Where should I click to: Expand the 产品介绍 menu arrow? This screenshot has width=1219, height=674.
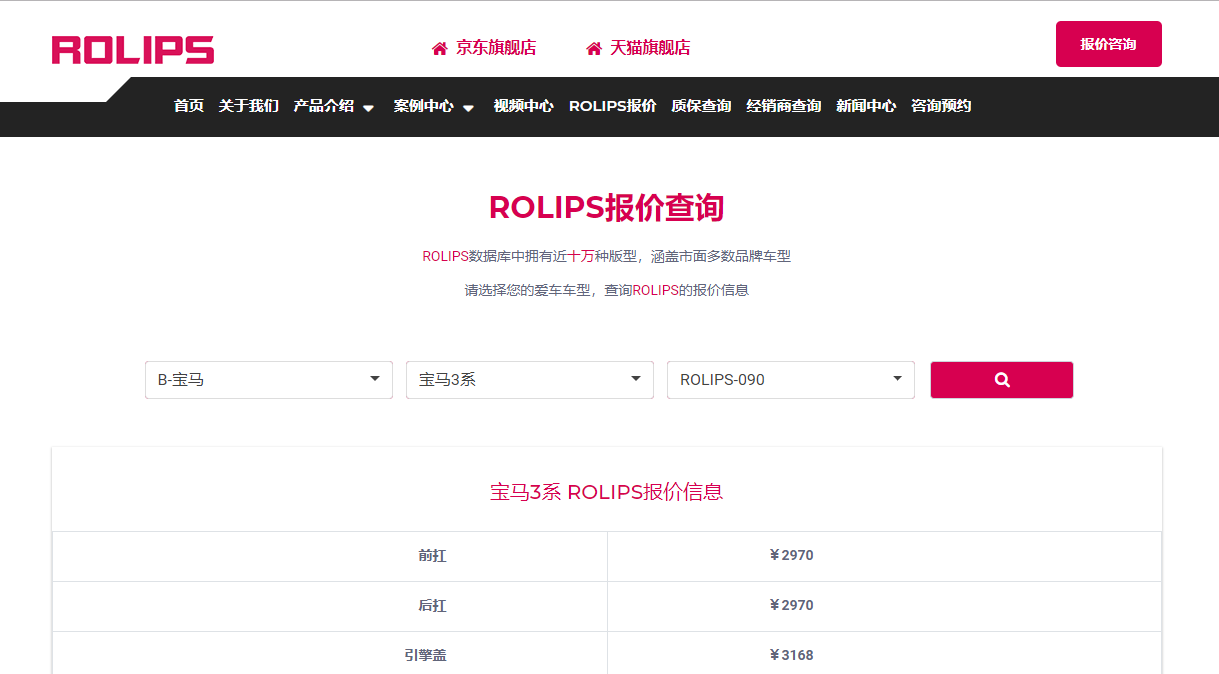click(368, 108)
